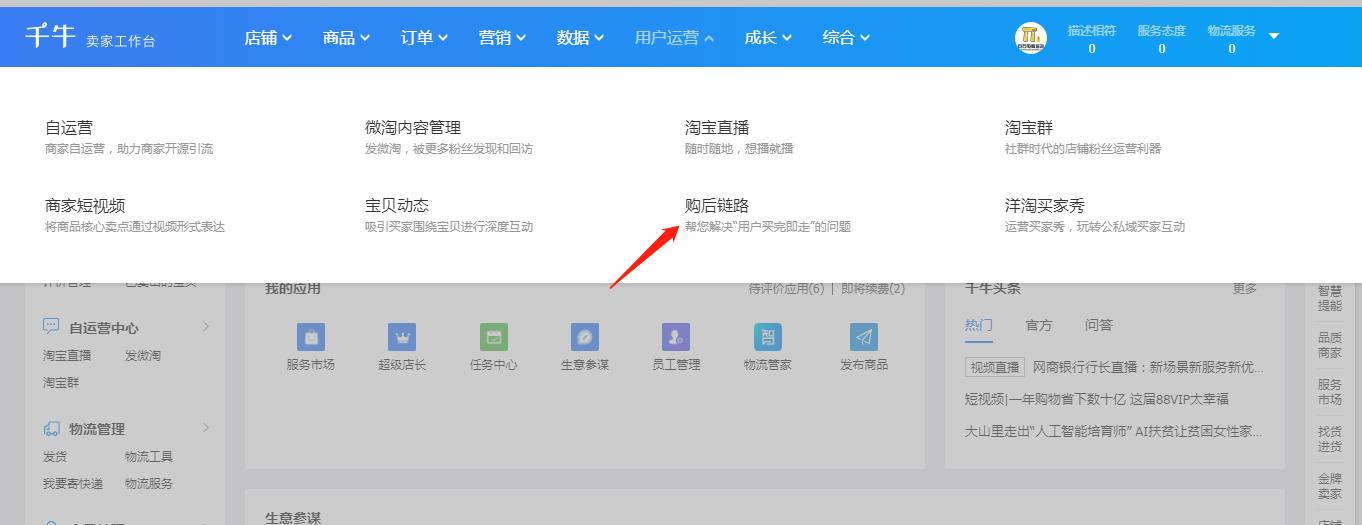
Task: Click 服务市场 in right sidebar
Action: point(1330,392)
